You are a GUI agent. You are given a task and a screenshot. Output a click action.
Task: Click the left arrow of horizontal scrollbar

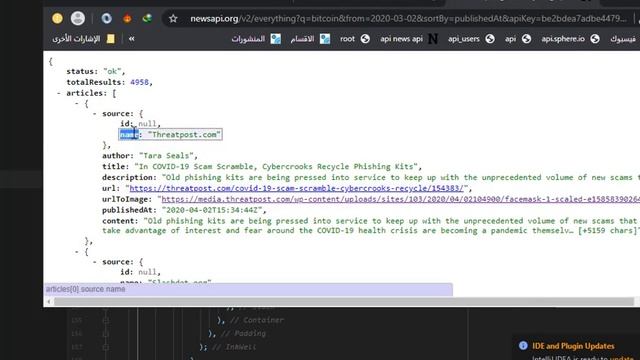click(49, 302)
